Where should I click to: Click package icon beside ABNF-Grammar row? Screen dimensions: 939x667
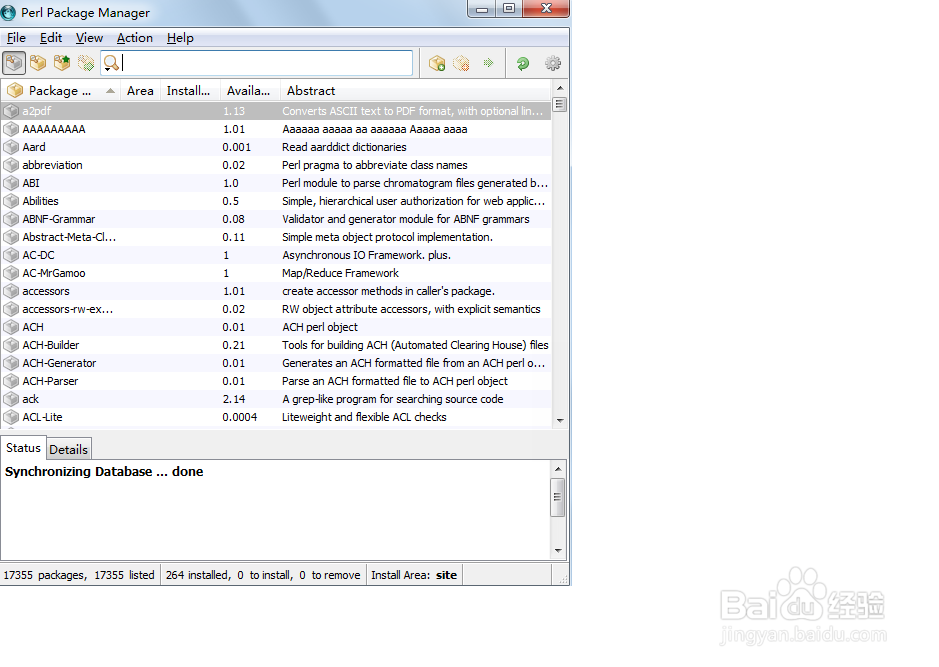[11, 219]
